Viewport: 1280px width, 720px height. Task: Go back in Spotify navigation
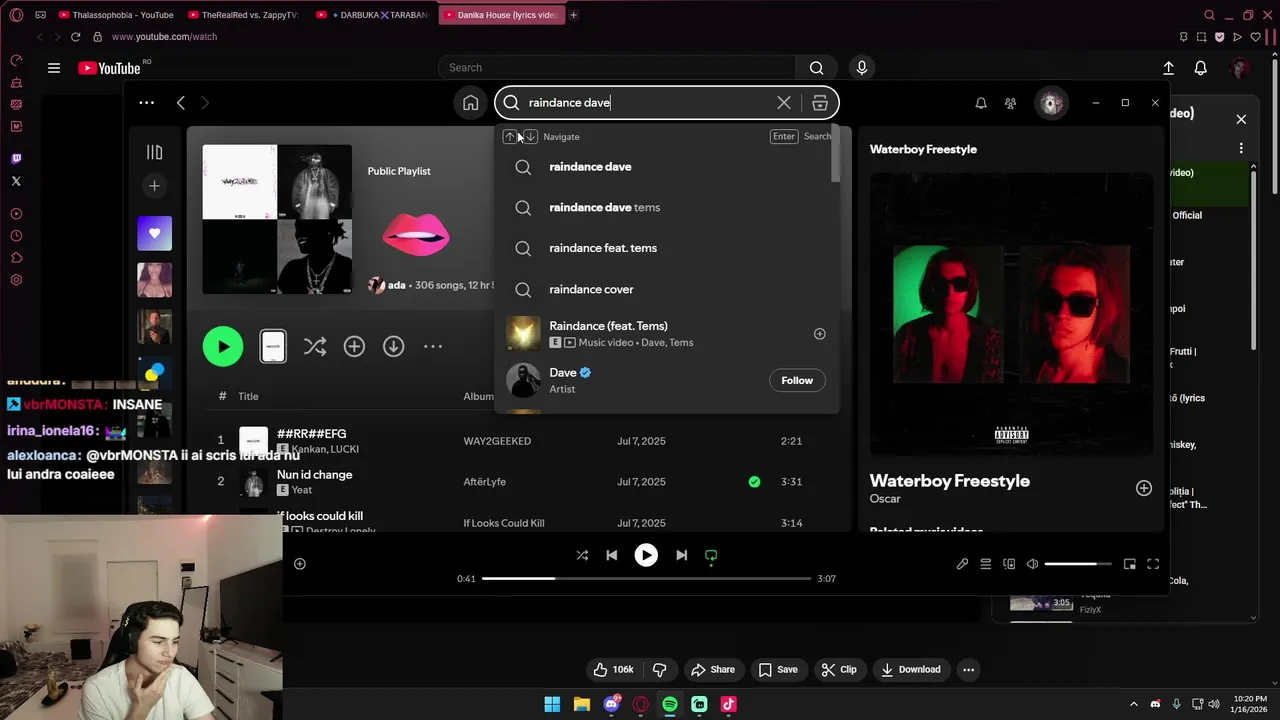coord(180,102)
